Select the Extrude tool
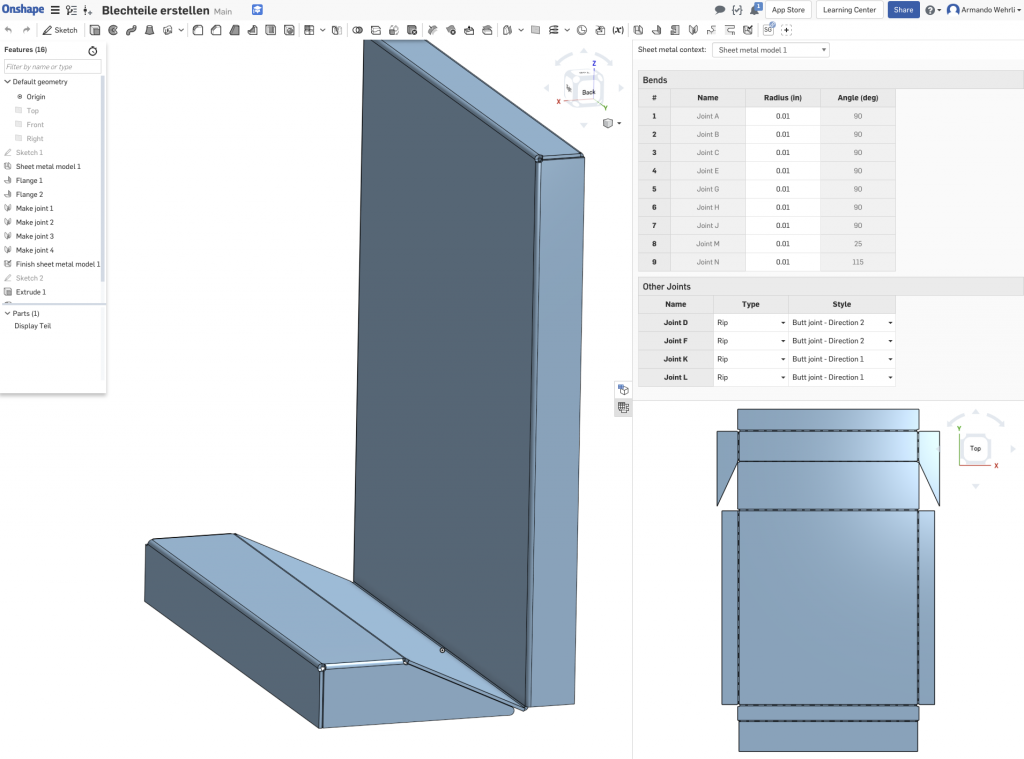 pos(95,30)
